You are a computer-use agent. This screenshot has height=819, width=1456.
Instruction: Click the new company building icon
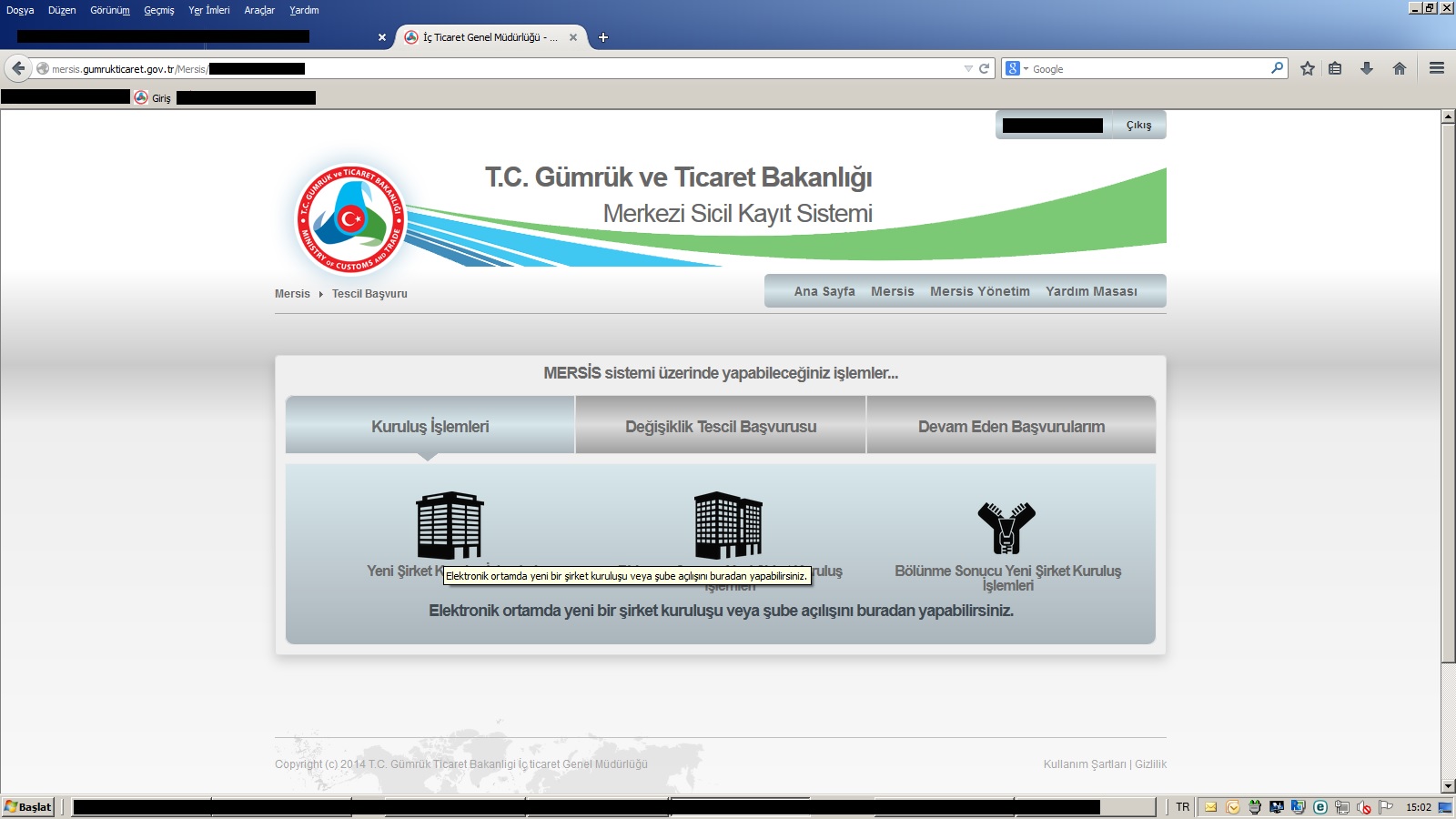tap(450, 525)
